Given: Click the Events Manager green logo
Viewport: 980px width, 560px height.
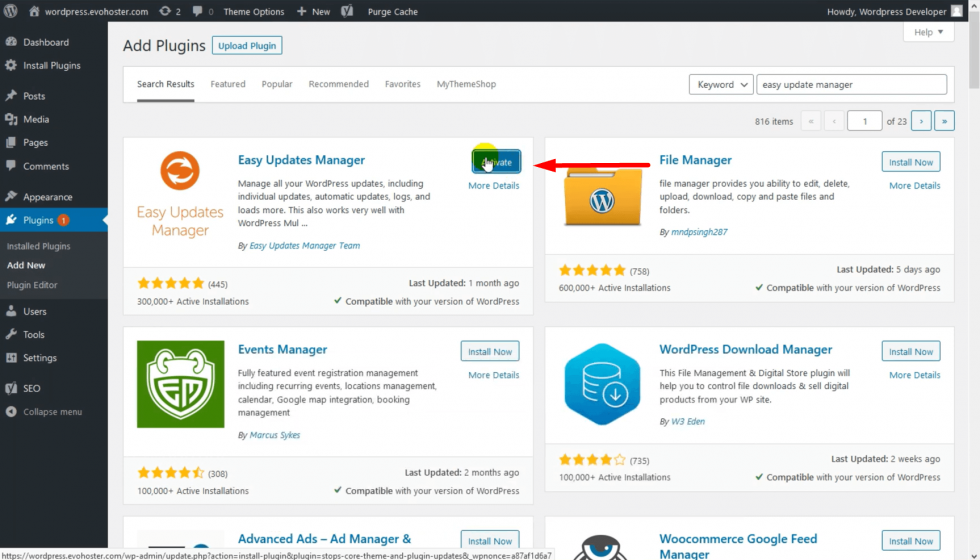Looking at the screenshot, I should coord(181,384).
